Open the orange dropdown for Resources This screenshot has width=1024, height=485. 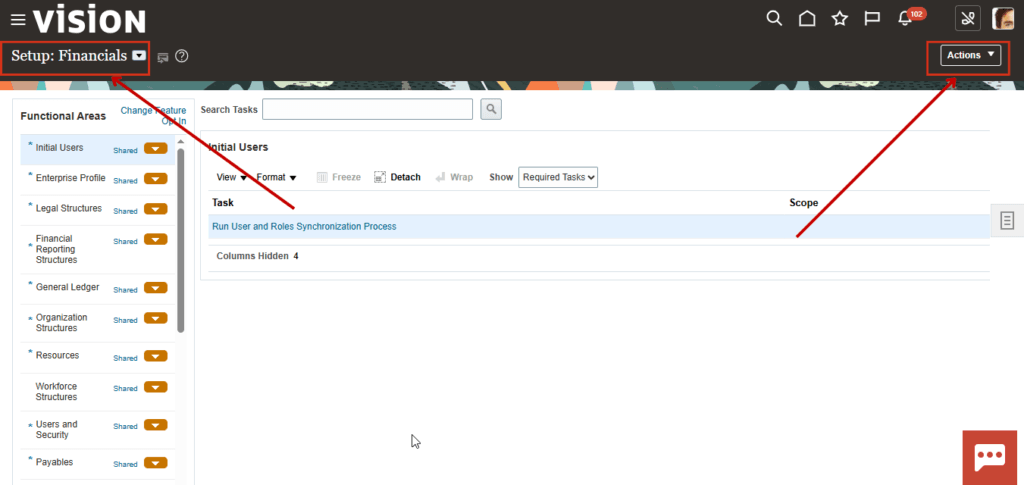[155, 356]
